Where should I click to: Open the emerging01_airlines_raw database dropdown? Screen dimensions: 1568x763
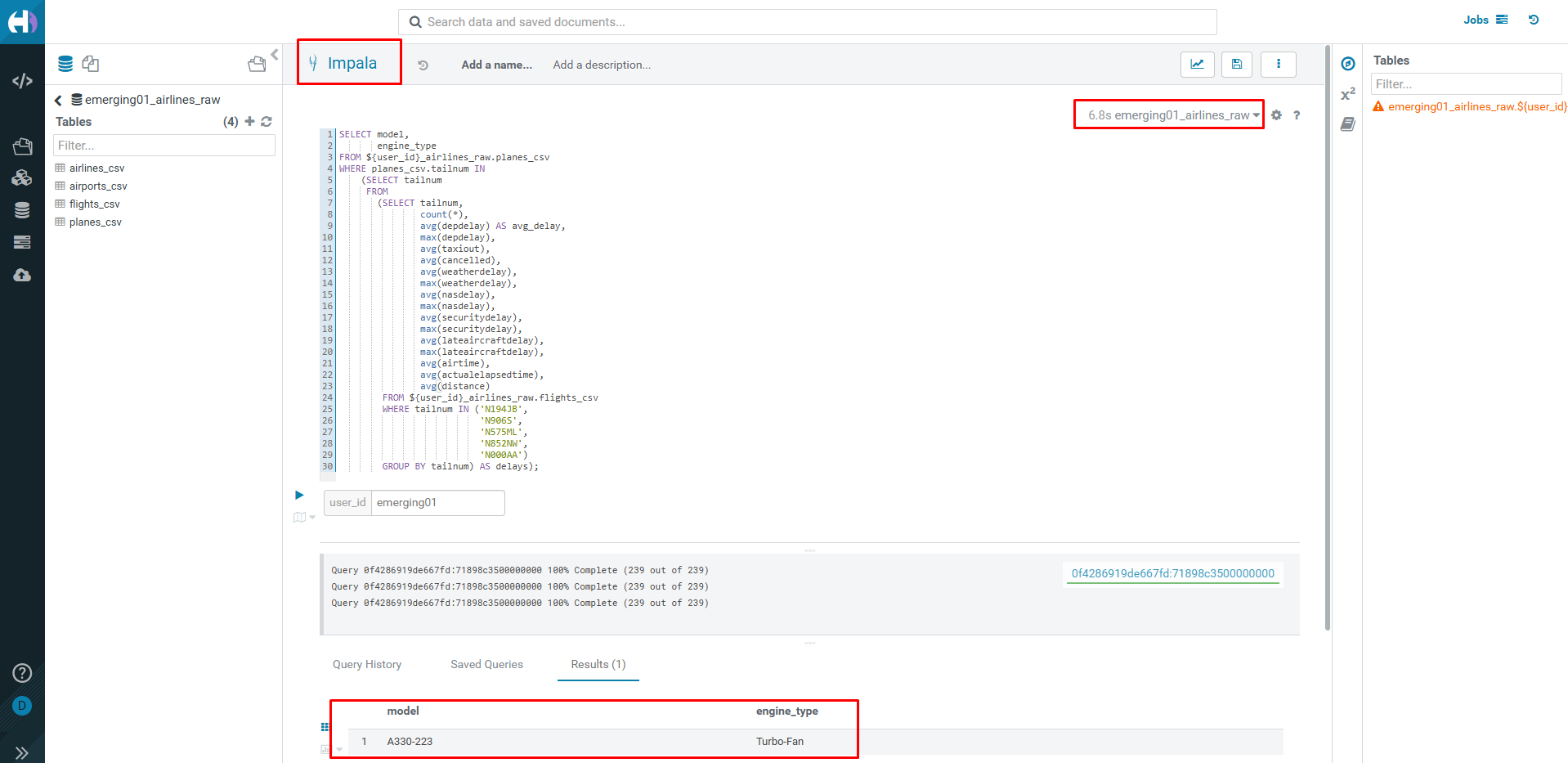point(1185,115)
